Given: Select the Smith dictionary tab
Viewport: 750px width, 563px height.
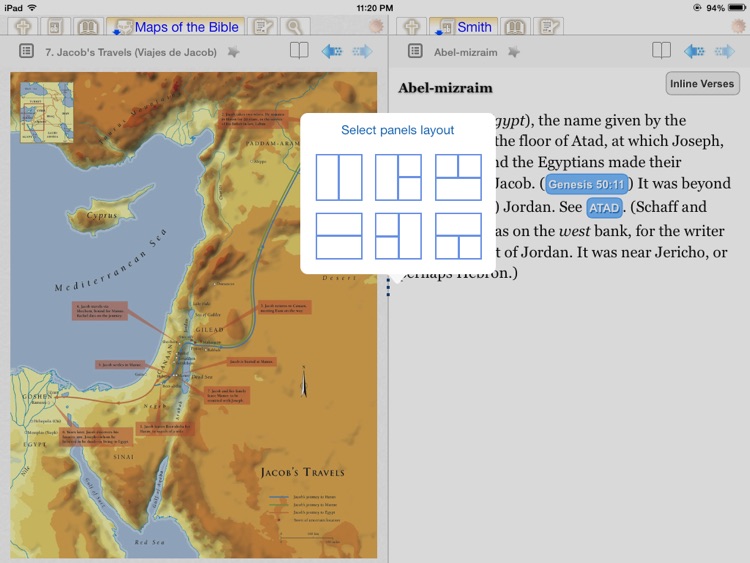Looking at the screenshot, I should tap(463, 27).
